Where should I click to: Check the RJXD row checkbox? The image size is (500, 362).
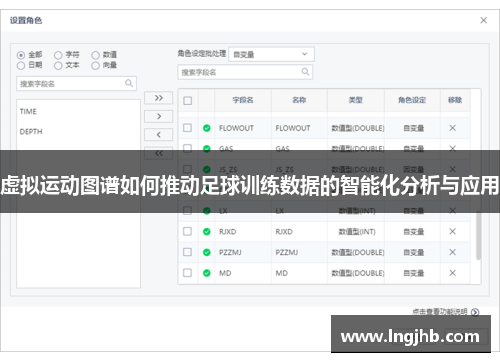188,231
